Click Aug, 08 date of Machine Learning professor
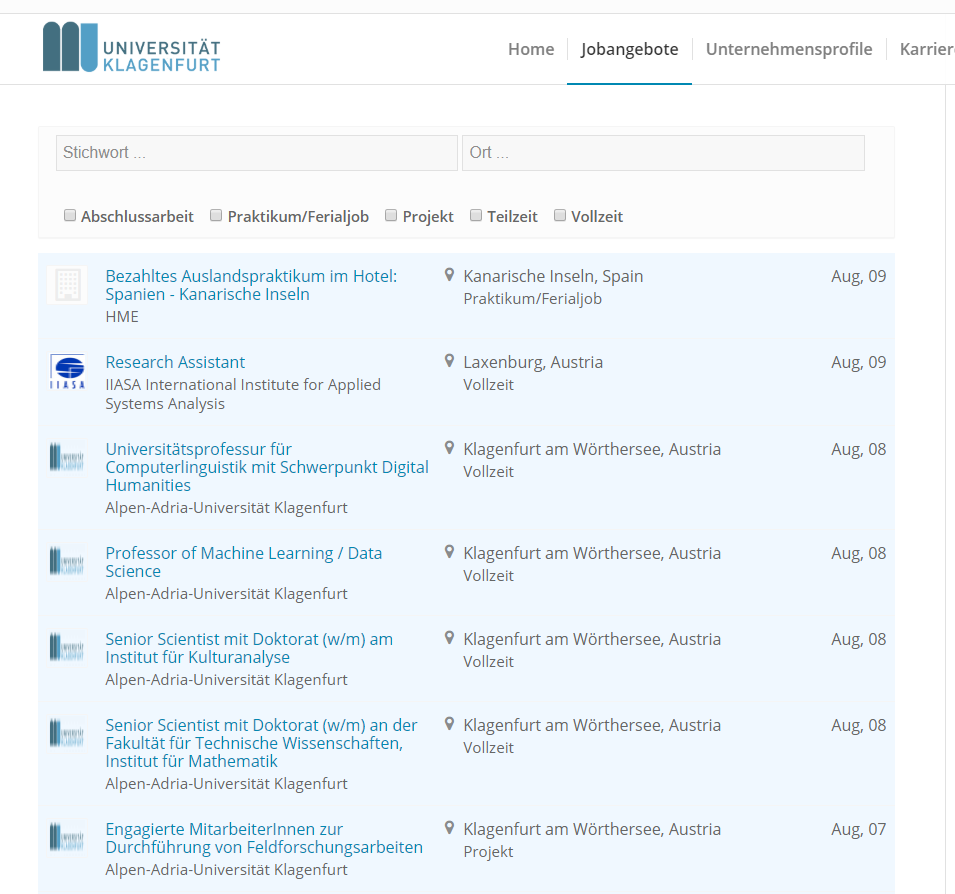The width and height of the screenshot is (955, 894). pos(859,553)
